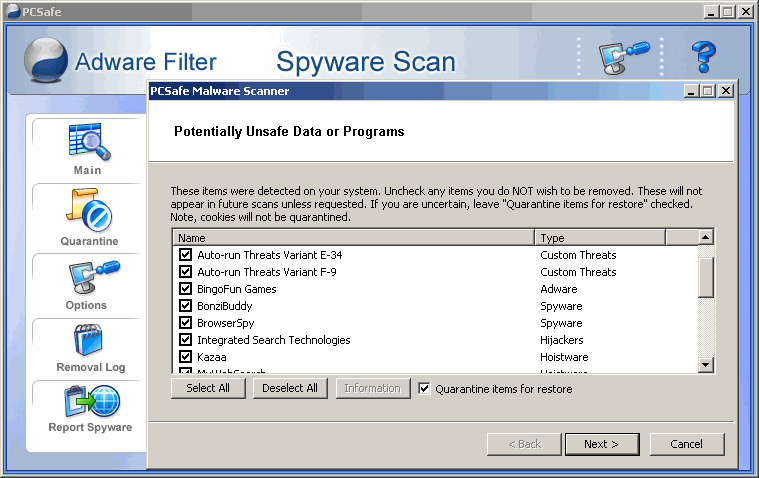Viewport: 759px width, 478px height.
Task: Click the threat list scrollbar thumb
Action: coord(706,278)
